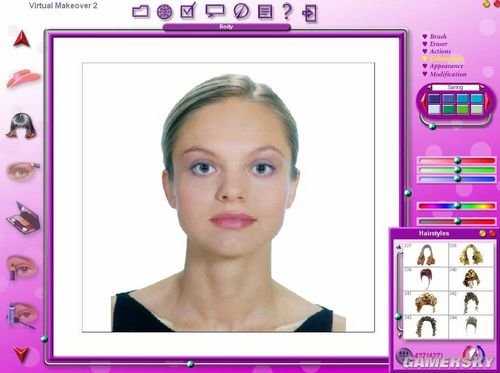This screenshot has width=500, height=373.
Task: Click the Spring palette name field
Action: tap(455, 87)
